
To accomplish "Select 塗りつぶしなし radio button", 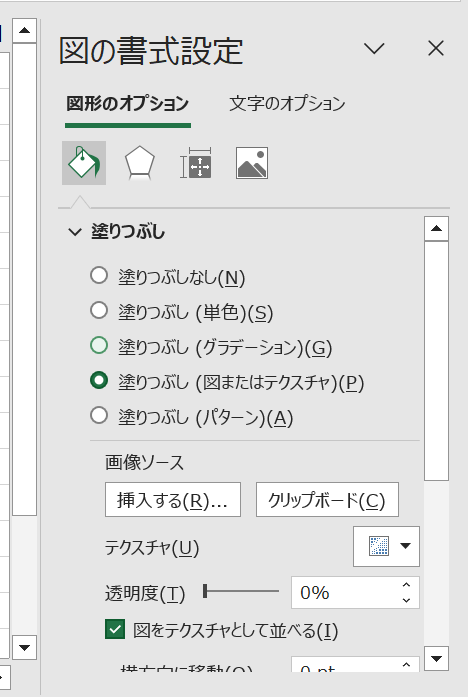I will pyautogui.click(x=99, y=276).
